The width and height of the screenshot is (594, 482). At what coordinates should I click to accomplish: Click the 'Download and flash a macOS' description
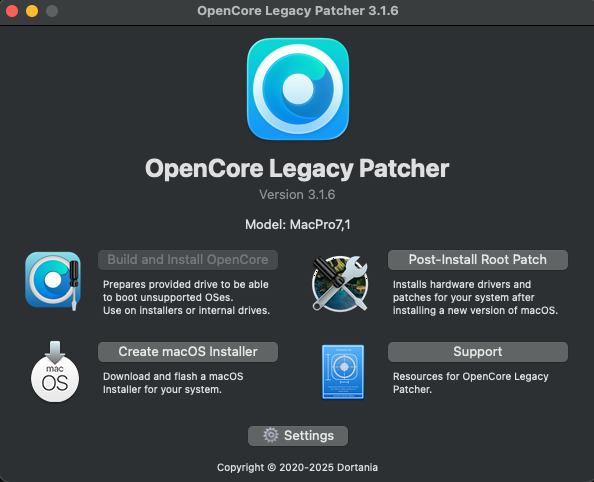(173, 383)
